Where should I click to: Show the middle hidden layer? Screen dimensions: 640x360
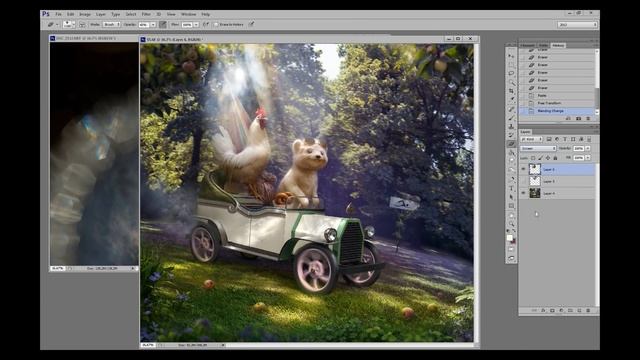pyautogui.click(x=523, y=181)
